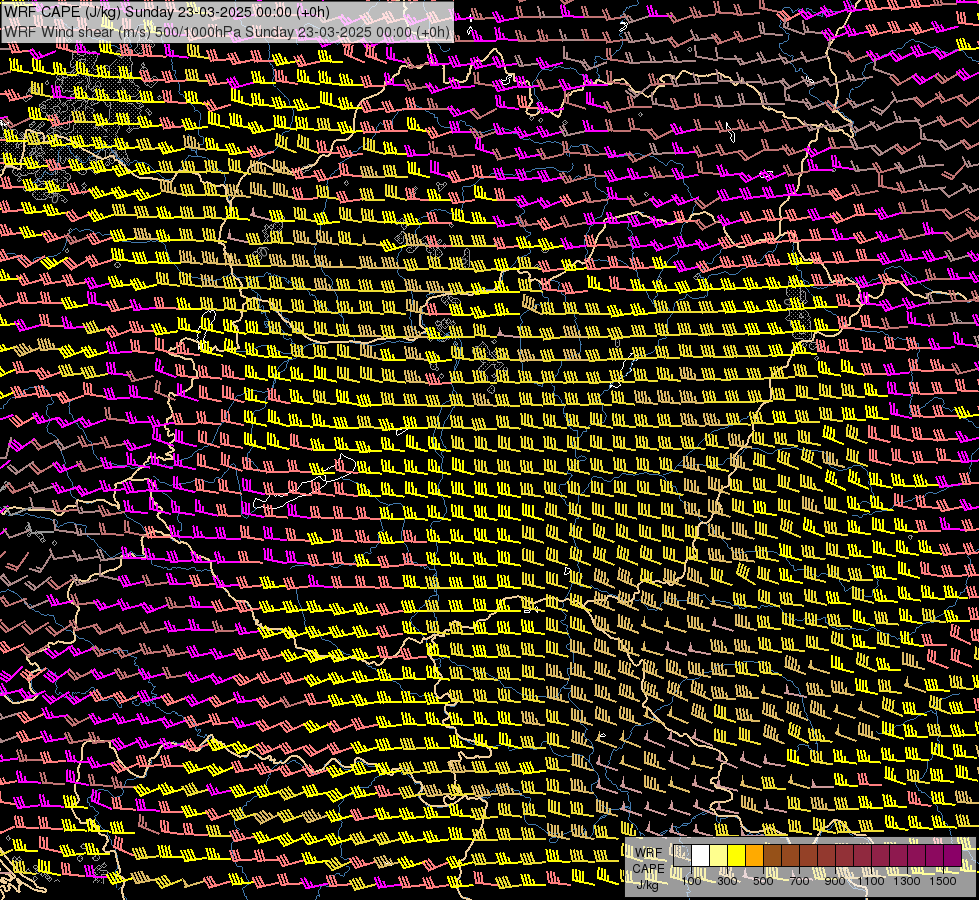Click the white CAPE legend swatch
This screenshot has height=900, width=979.
tap(701, 856)
